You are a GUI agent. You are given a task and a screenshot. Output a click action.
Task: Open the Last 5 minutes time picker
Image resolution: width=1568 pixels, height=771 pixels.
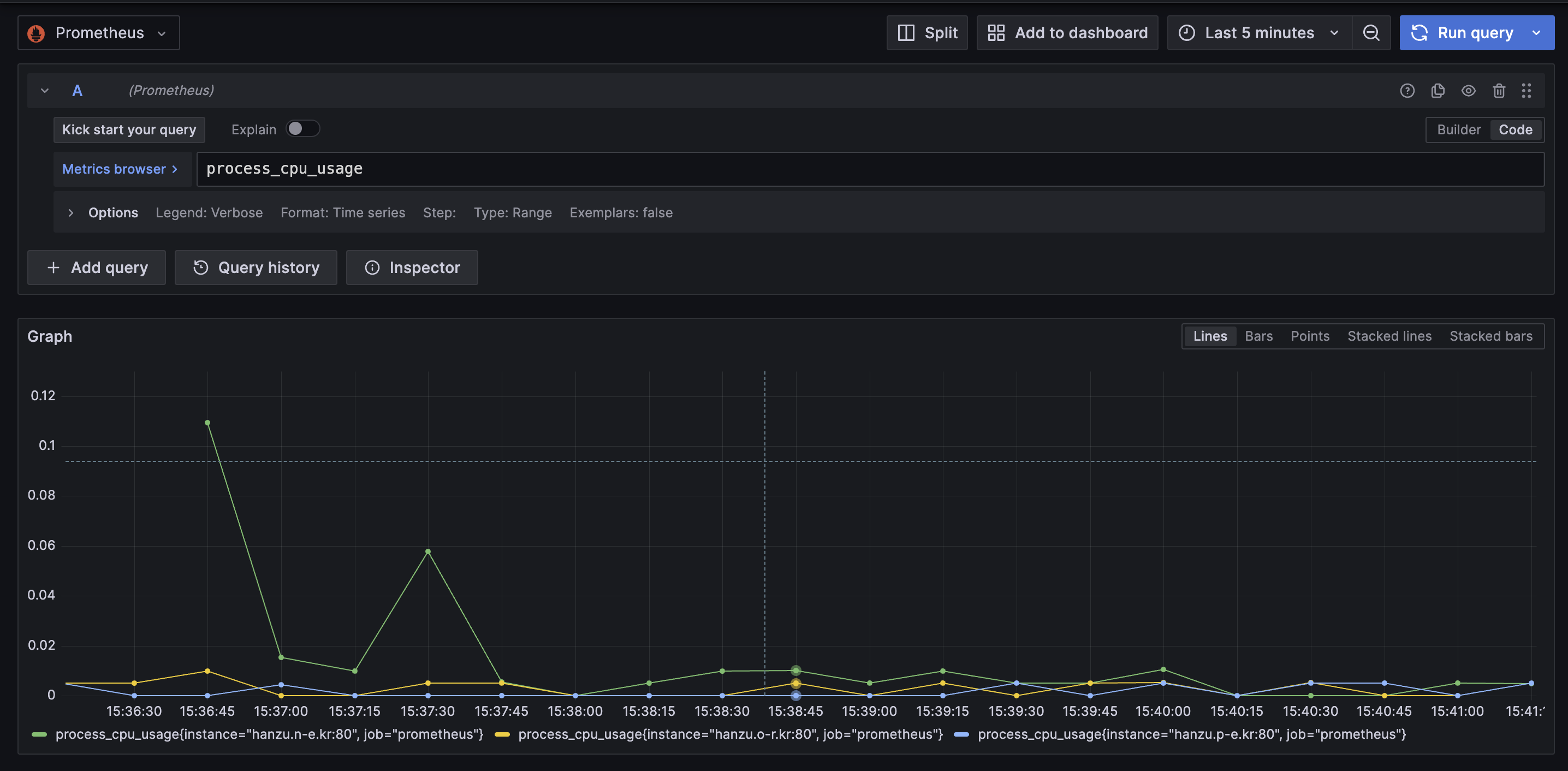(x=1260, y=33)
